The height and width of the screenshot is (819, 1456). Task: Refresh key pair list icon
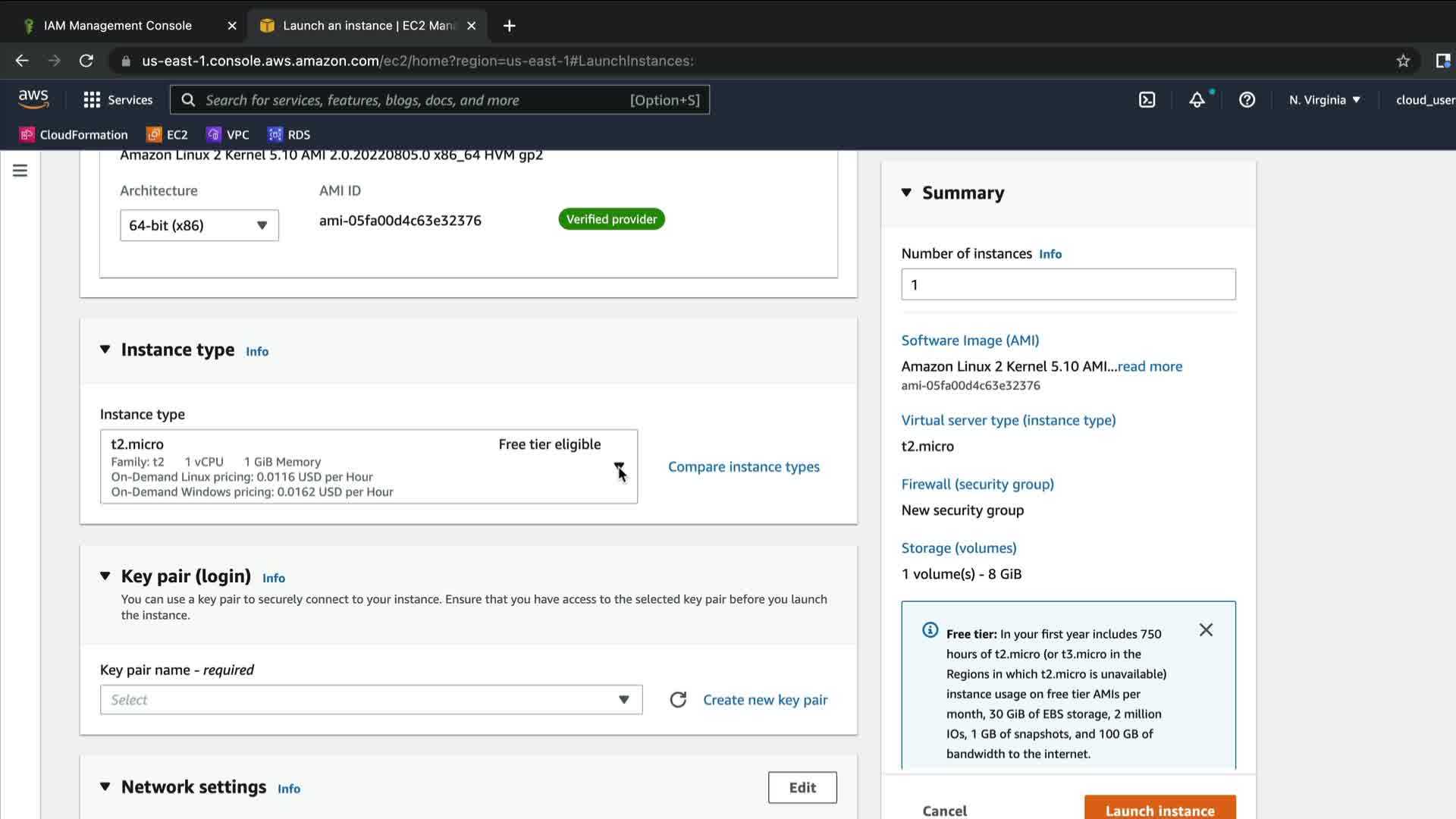(678, 700)
